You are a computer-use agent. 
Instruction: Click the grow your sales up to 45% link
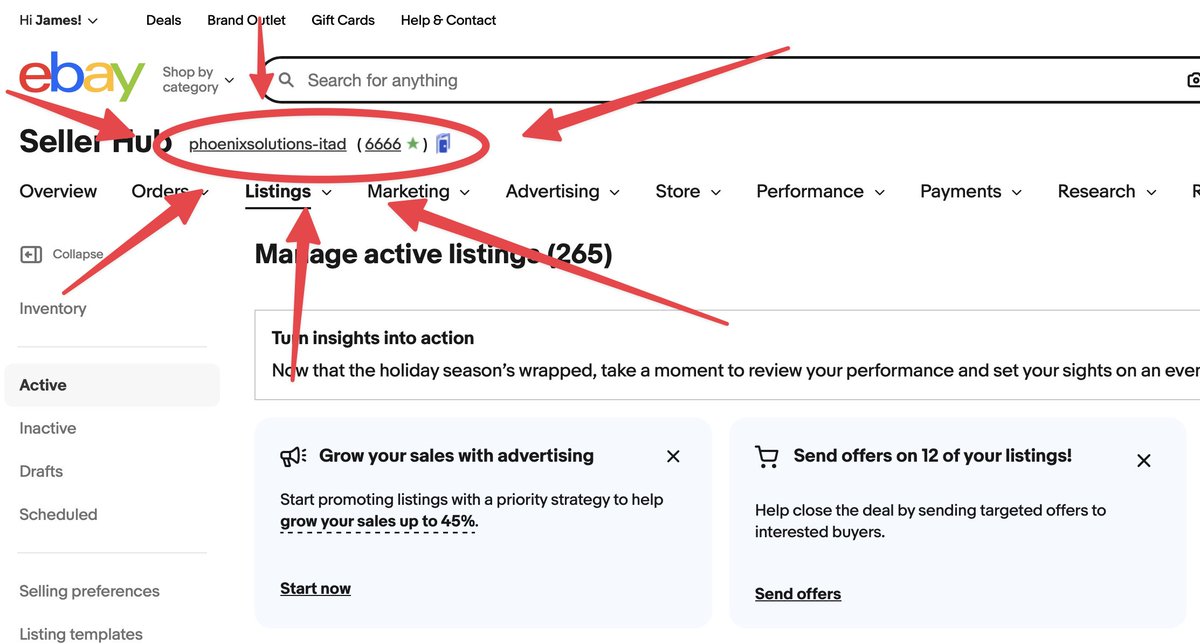click(x=378, y=521)
